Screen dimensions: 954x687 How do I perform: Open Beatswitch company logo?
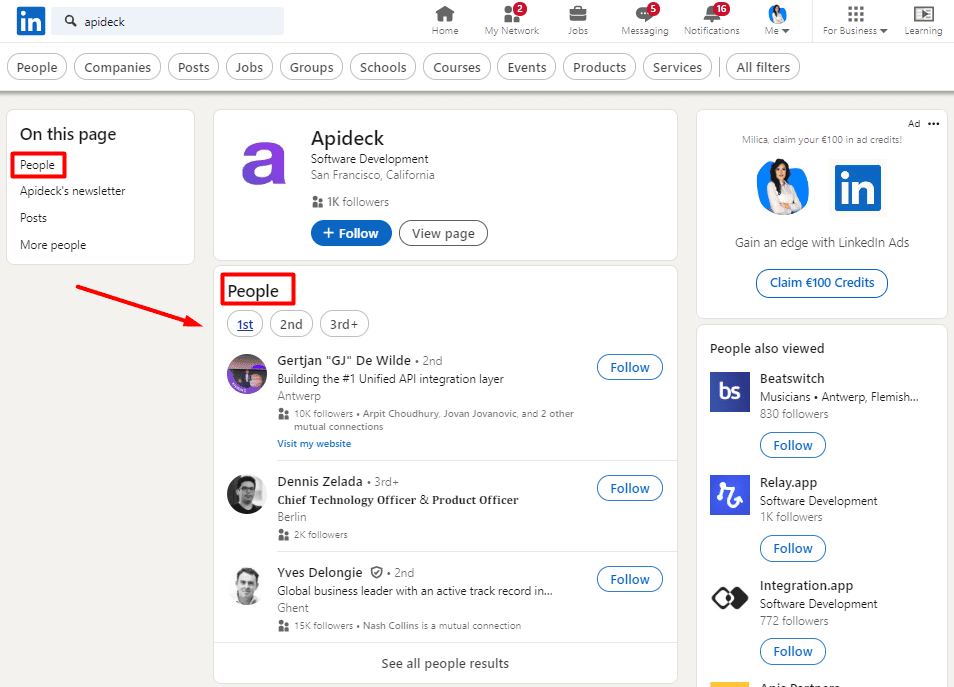click(x=729, y=392)
